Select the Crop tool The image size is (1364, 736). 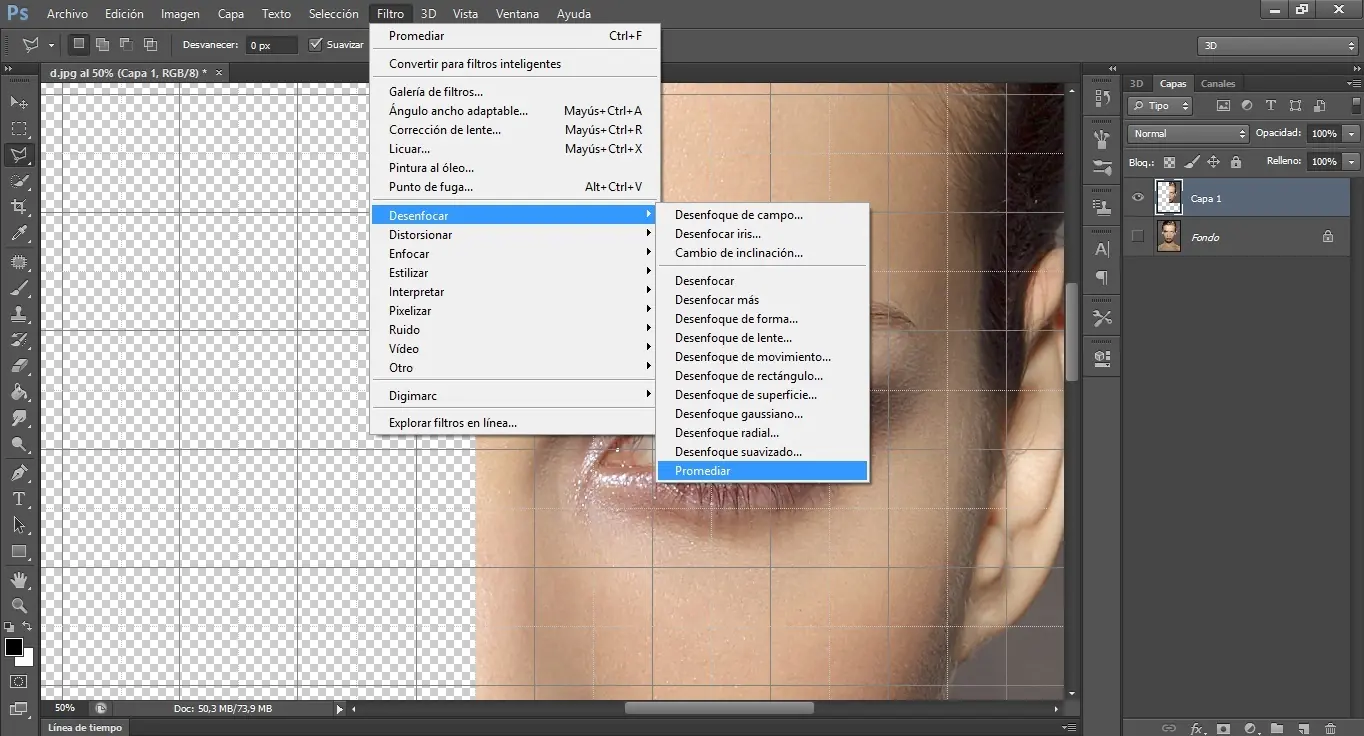tap(20, 207)
